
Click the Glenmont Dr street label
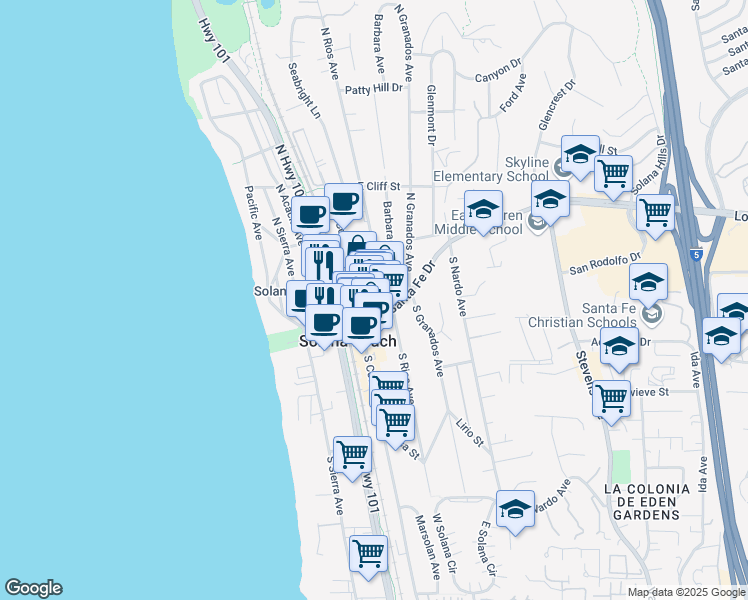pyautogui.click(x=431, y=115)
